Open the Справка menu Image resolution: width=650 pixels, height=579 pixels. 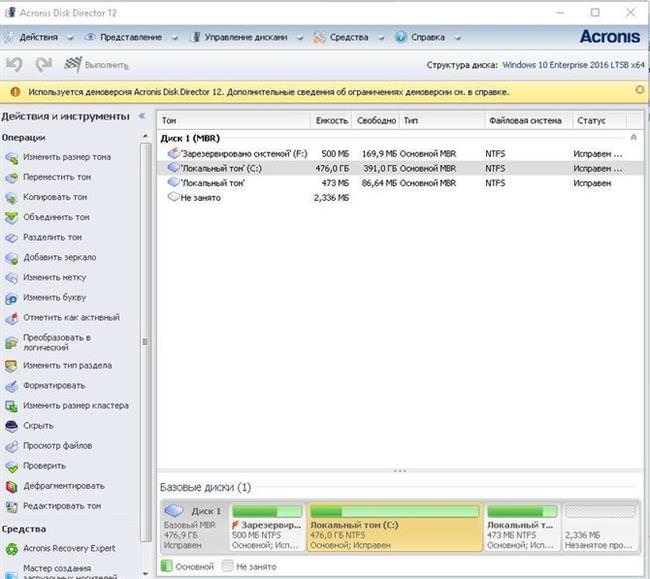pos(427,37)
